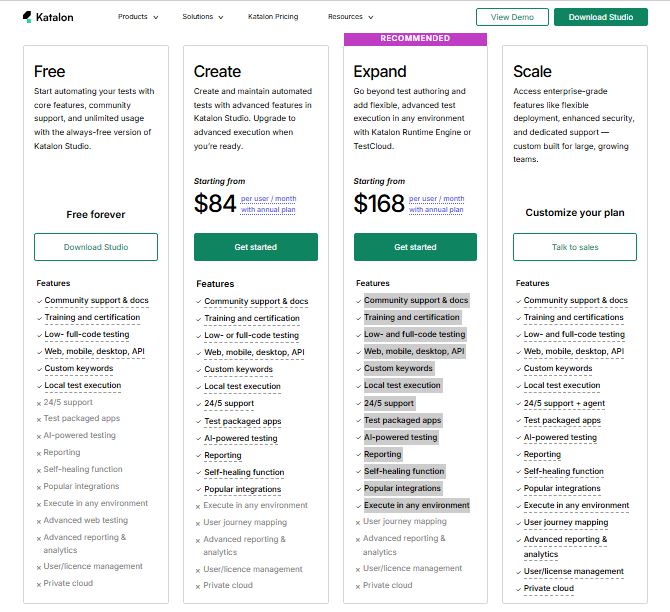Viewport: 670px width, 612px height.
Task: Click X icon beside Free plan's AI-powered testing
Action: tap(39, 436)
